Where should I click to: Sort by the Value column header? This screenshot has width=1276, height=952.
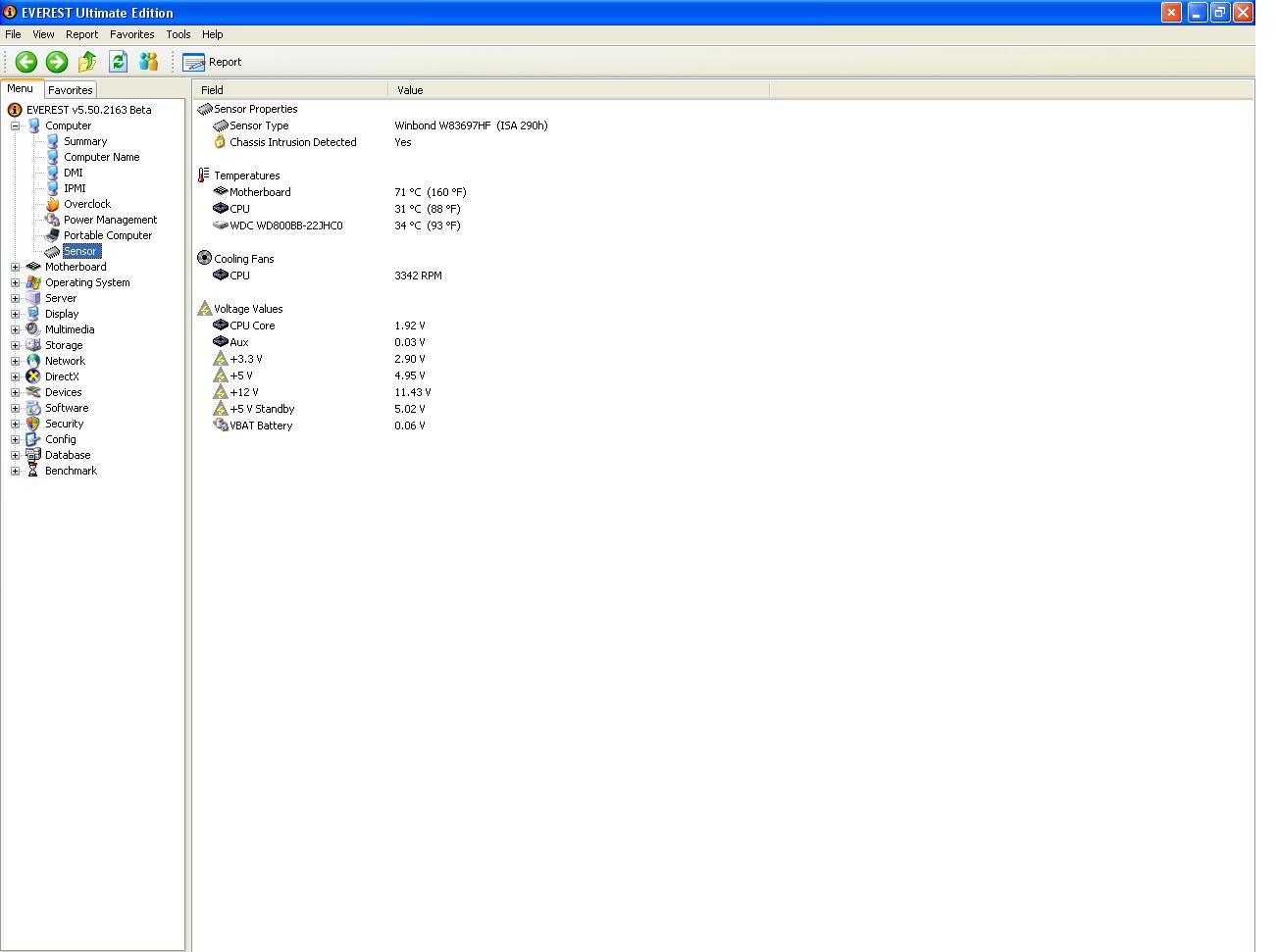click(x=579, y=90)
